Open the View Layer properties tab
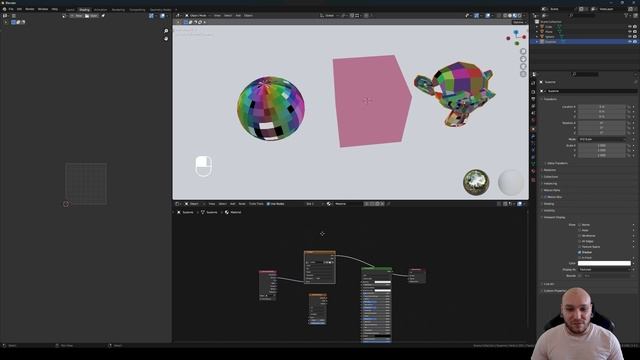 click(x=533, y=106)
